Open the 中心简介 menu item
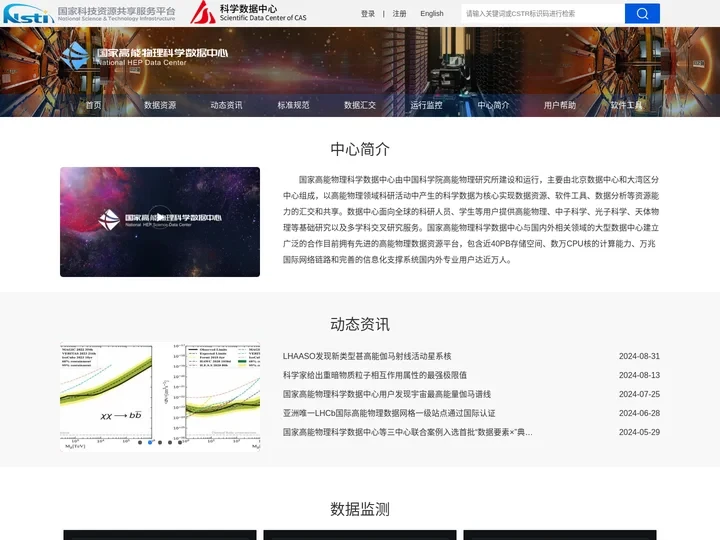The image size is (720, 540). tap(493, 105)
